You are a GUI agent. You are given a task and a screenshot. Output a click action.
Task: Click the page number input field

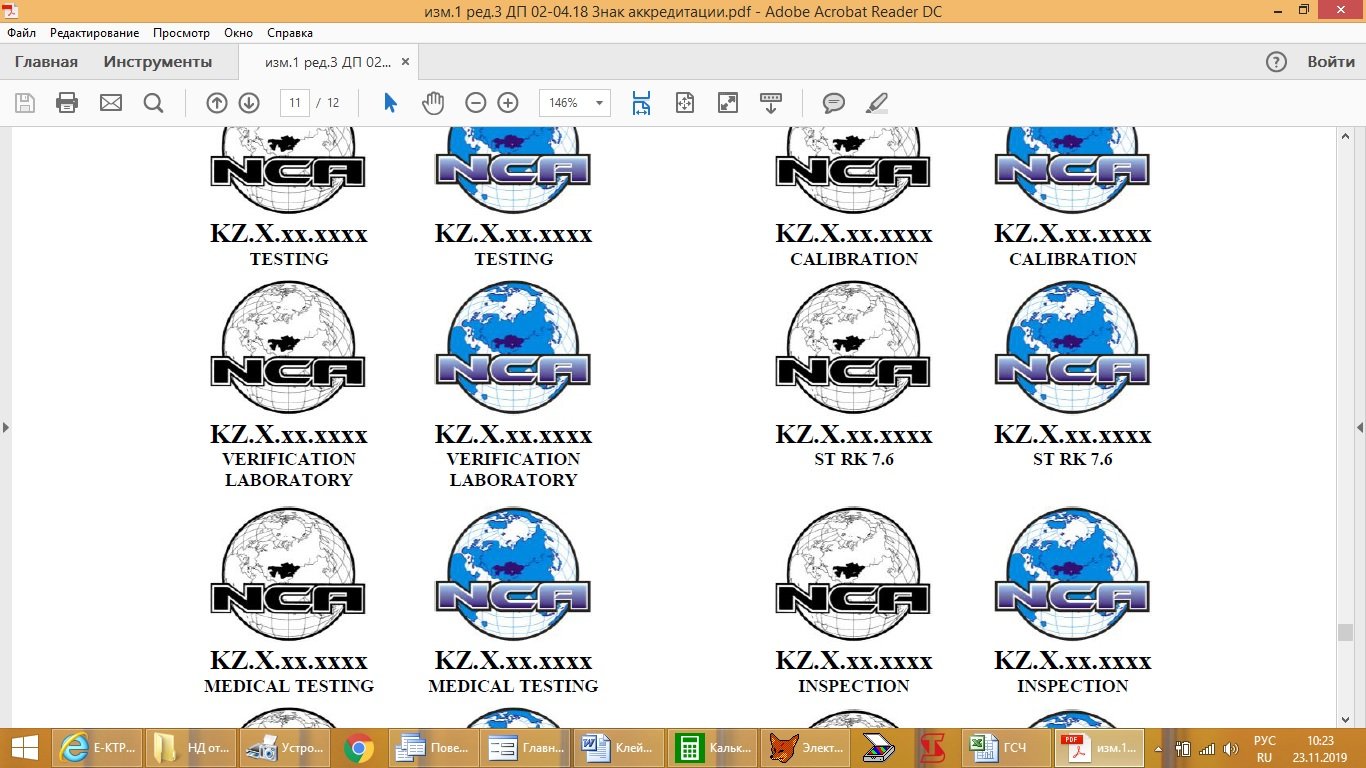294,103
